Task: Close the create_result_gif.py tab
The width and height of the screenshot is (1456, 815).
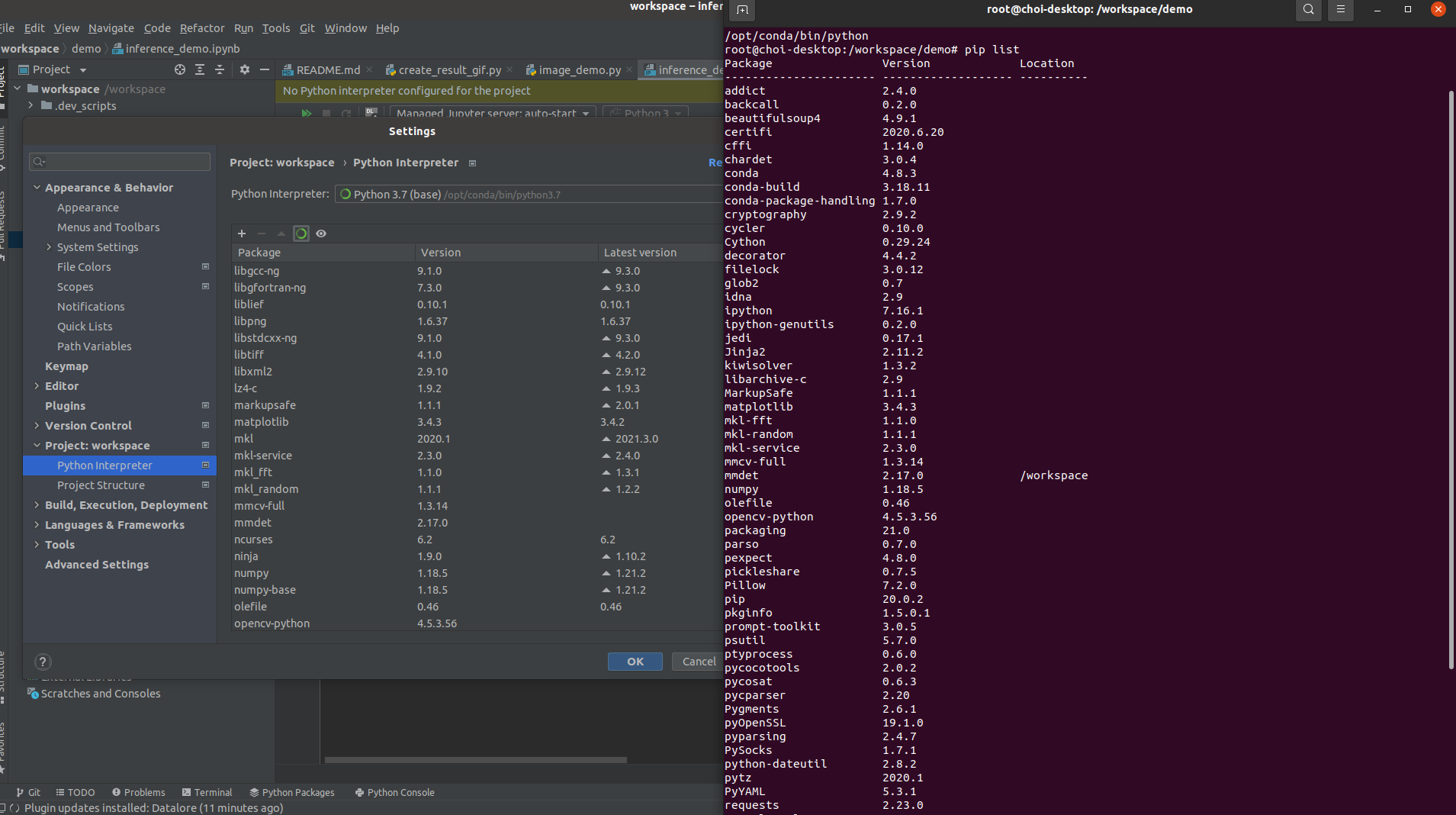Action: [x=509, y=69]
